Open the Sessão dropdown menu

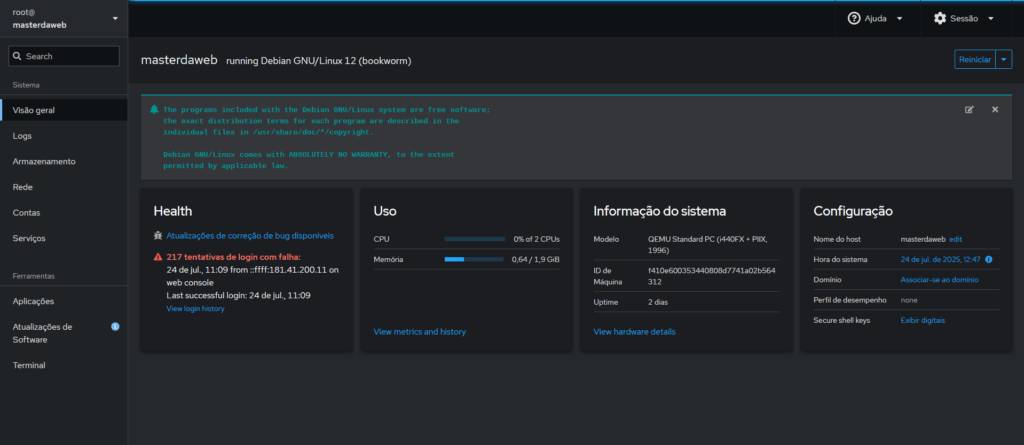pyautogui.click(x=964, y=18)
